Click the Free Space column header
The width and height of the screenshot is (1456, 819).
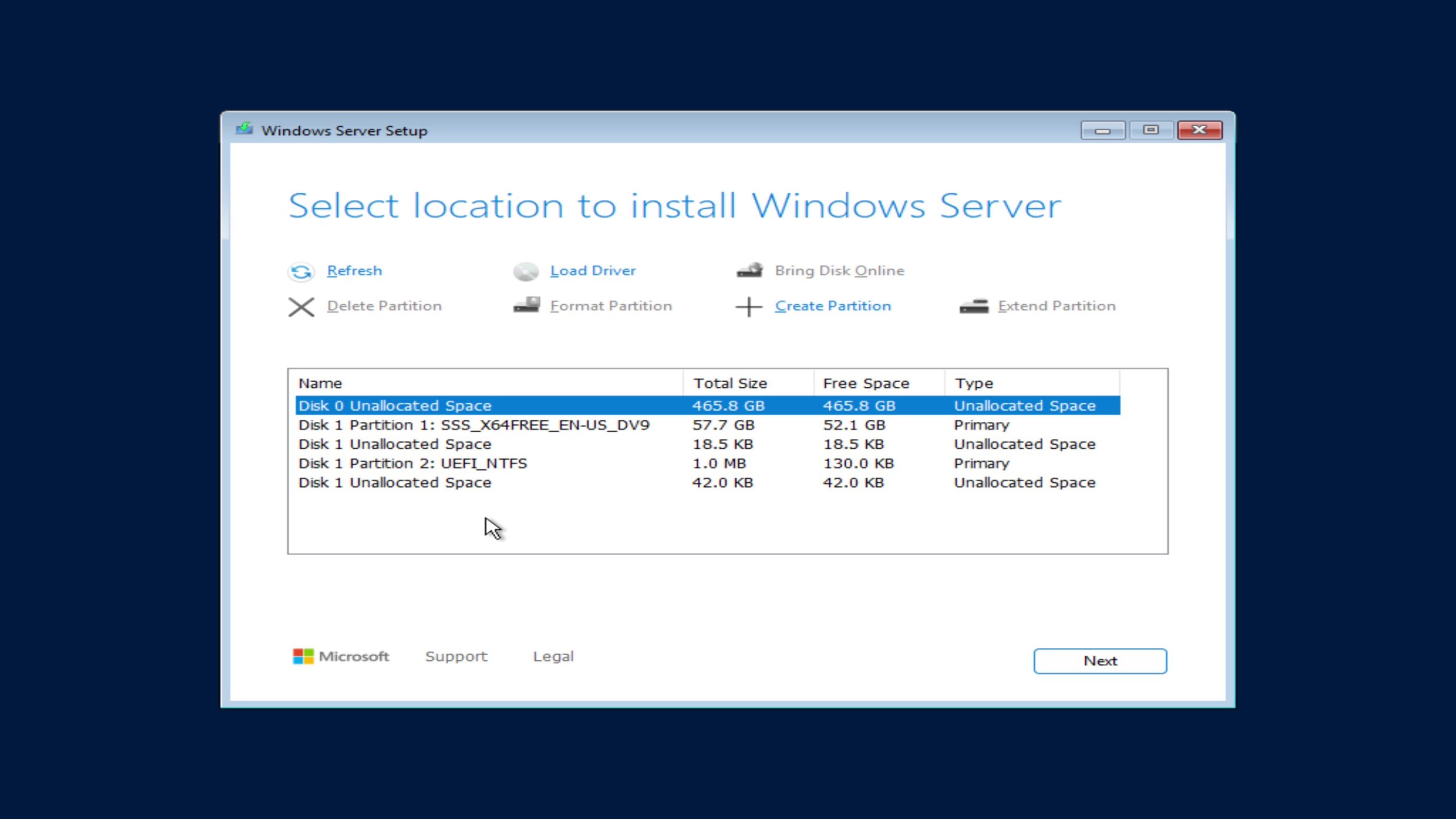click(x=865, y=383)
